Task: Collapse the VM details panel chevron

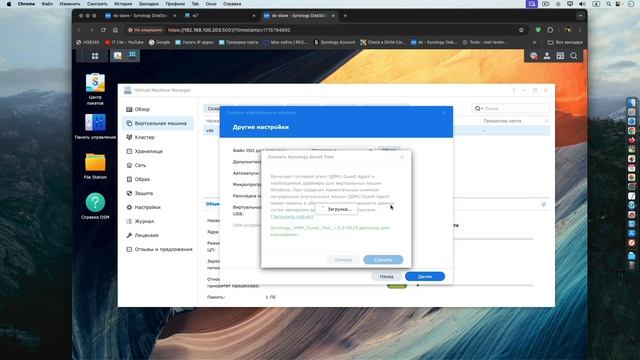Action: tap(544, 204)
